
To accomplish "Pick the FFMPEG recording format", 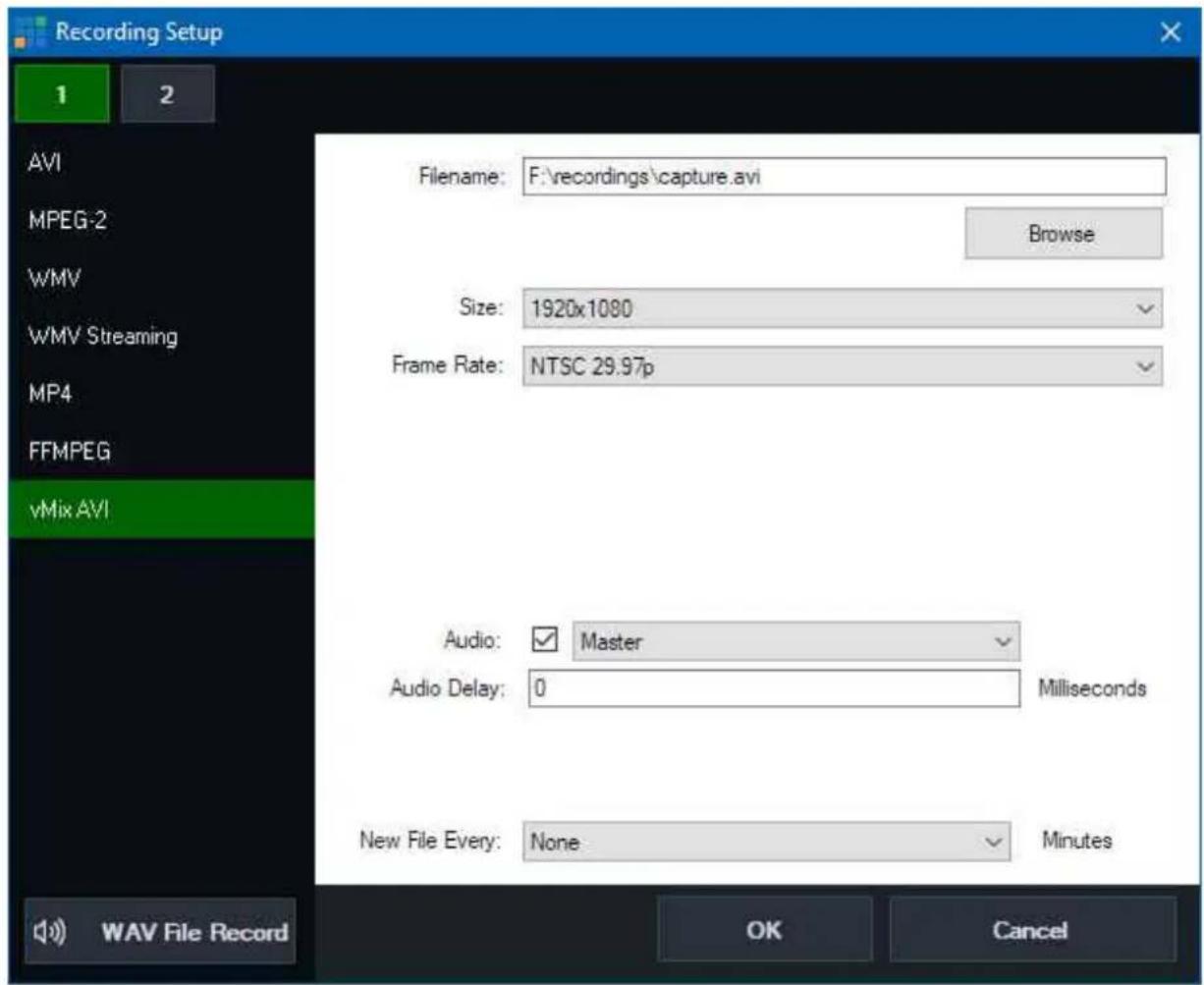I will [x=161, y=452].
